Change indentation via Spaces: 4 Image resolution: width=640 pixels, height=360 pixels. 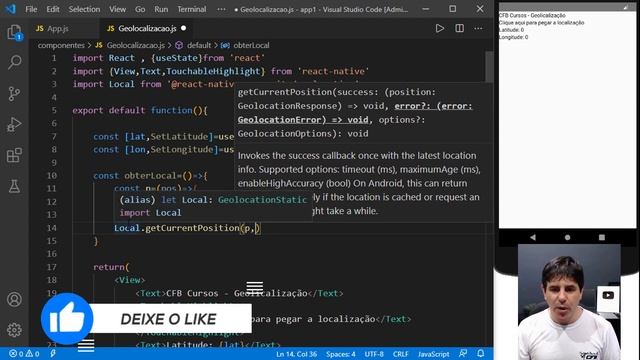tap(340, 354)
